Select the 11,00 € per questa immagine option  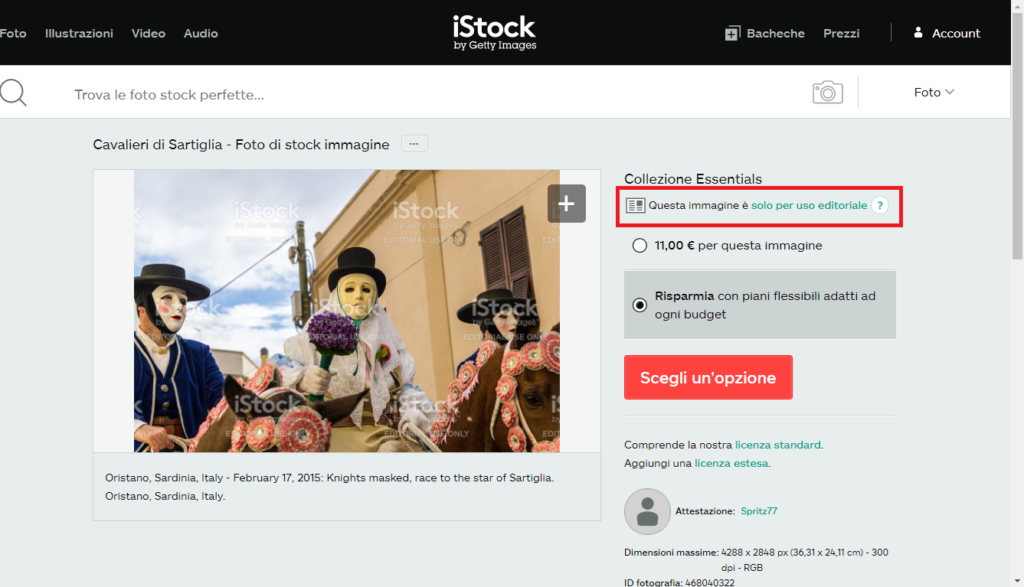(640, 245)
